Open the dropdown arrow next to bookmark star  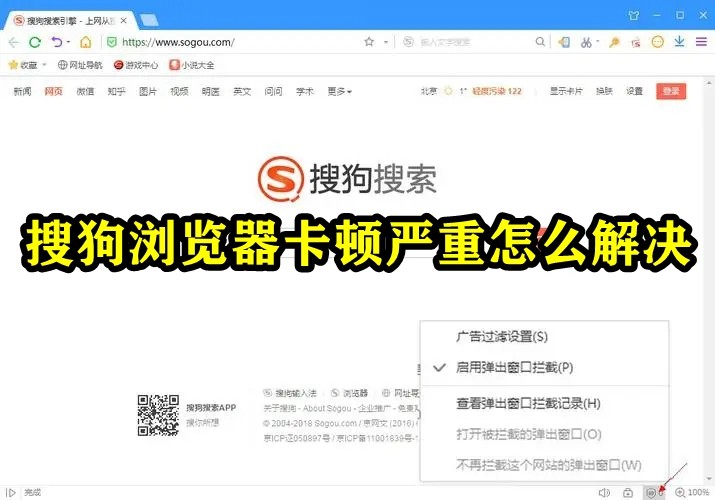pos(386,42)
